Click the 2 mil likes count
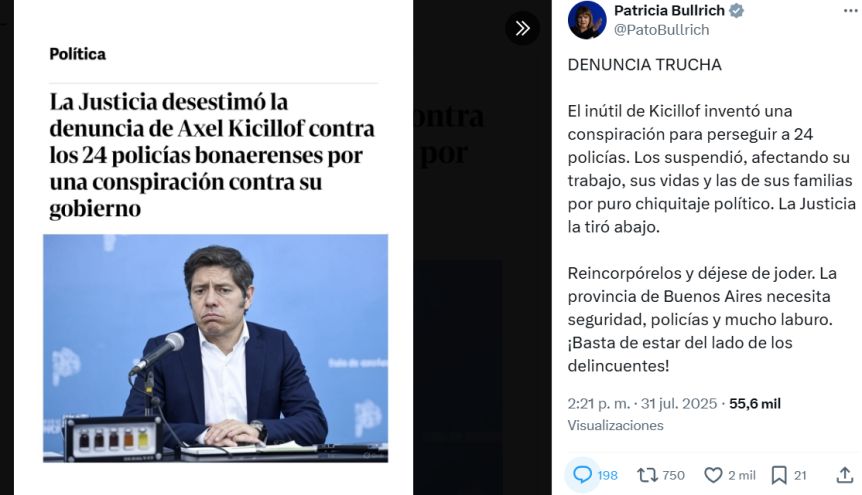 (742, 475)
